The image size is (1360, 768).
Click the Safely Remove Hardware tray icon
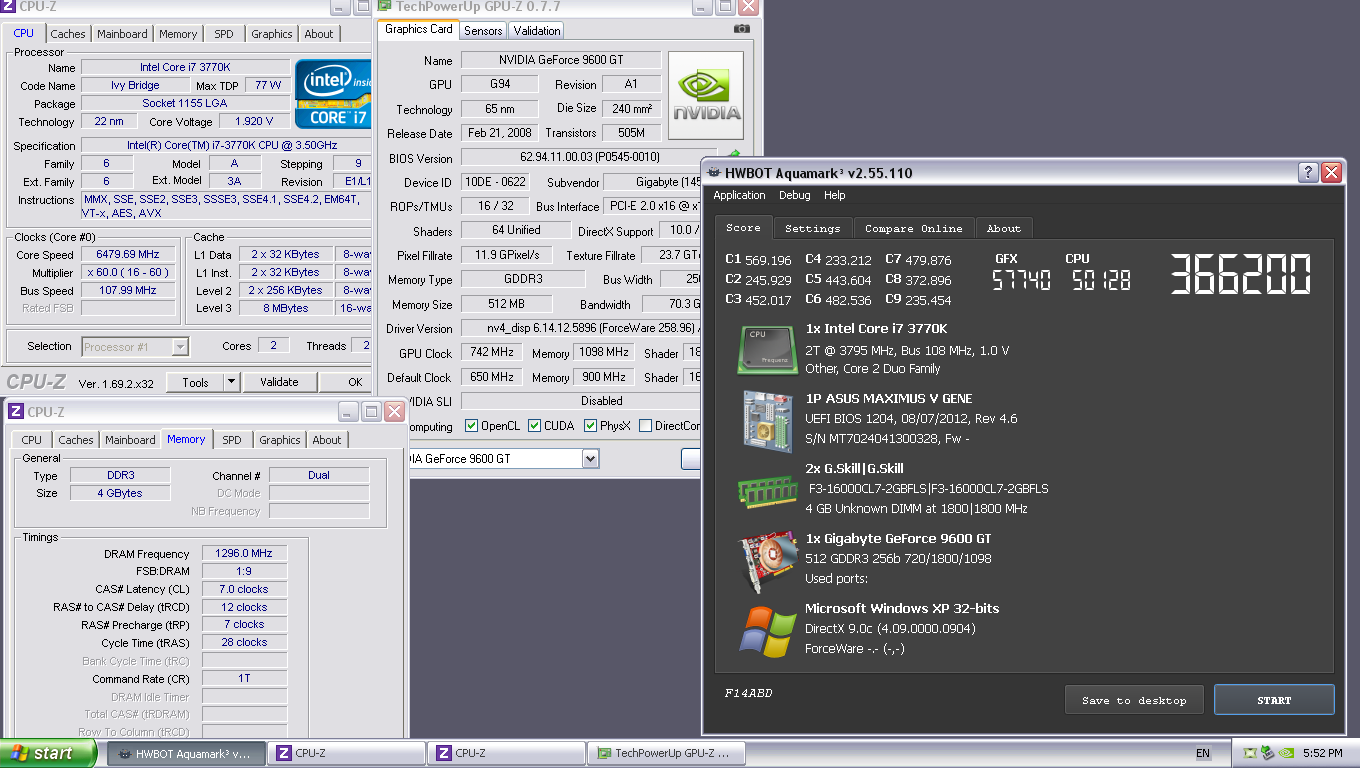[x=1269, y=753]
